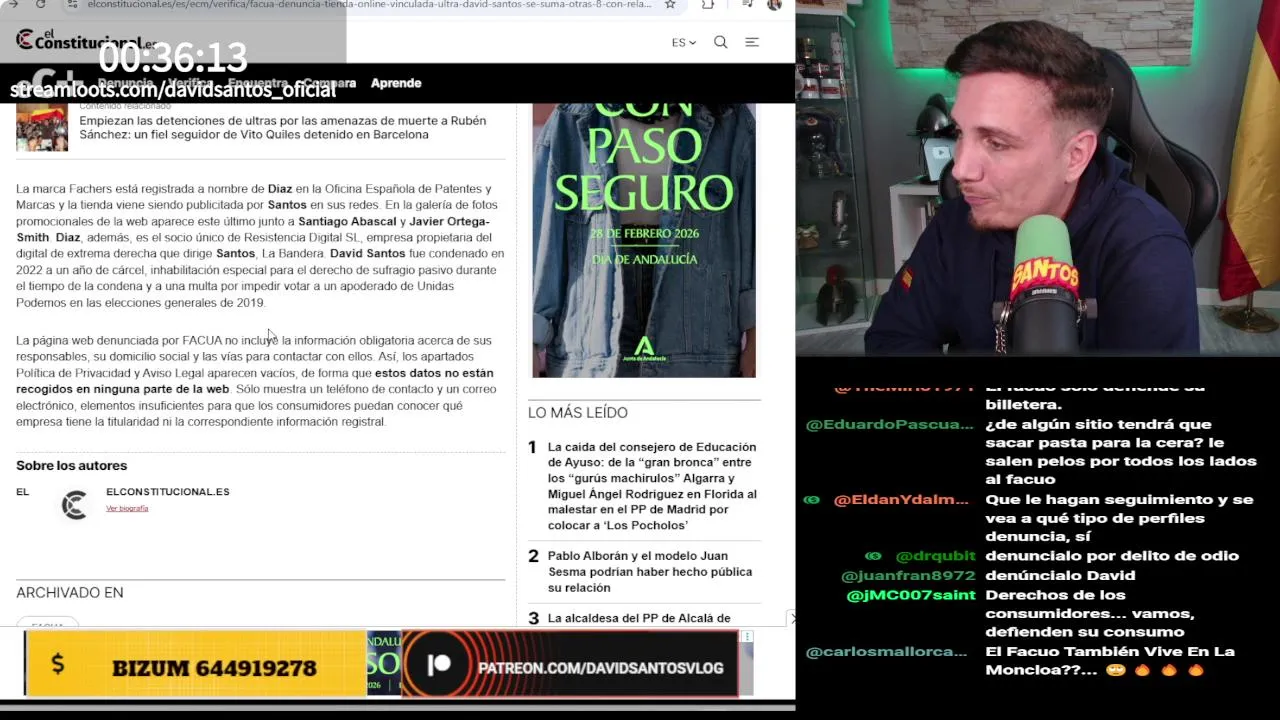Screen dimensions: 1280x720
Task: Click the El Constitucional logo
Action: 86,40
